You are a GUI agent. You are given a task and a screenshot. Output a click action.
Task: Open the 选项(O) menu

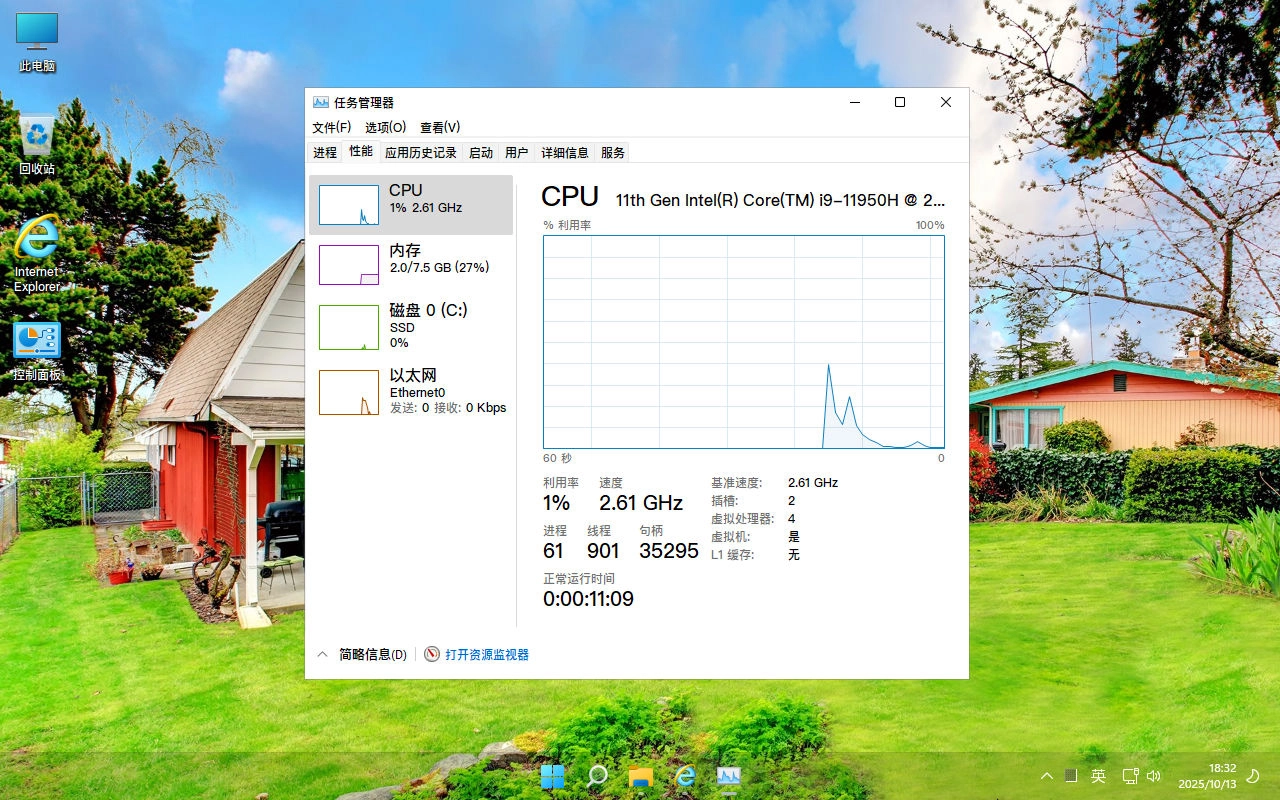point(386,127)
